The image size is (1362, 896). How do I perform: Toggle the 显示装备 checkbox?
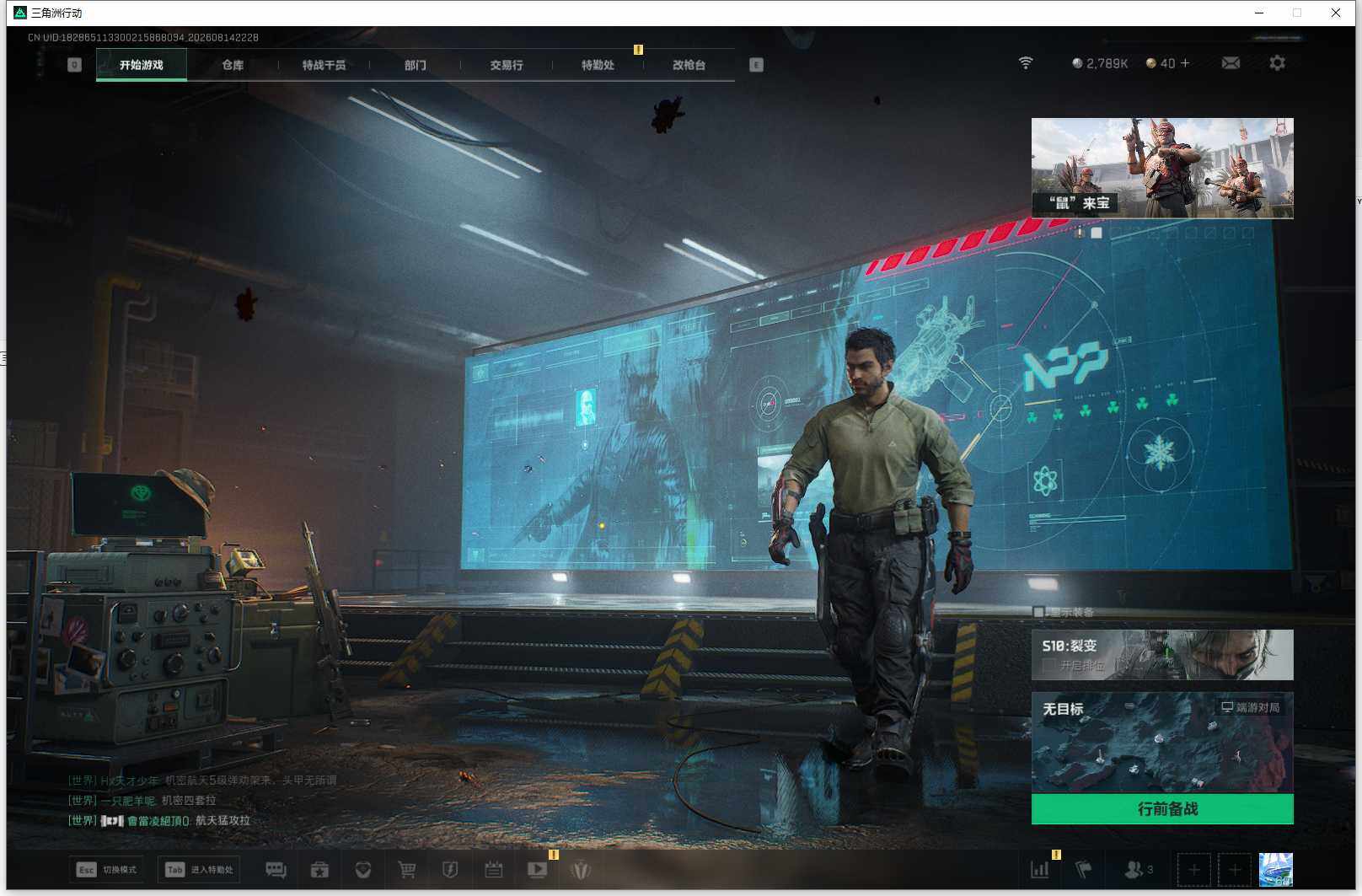tap(1038, 612)
